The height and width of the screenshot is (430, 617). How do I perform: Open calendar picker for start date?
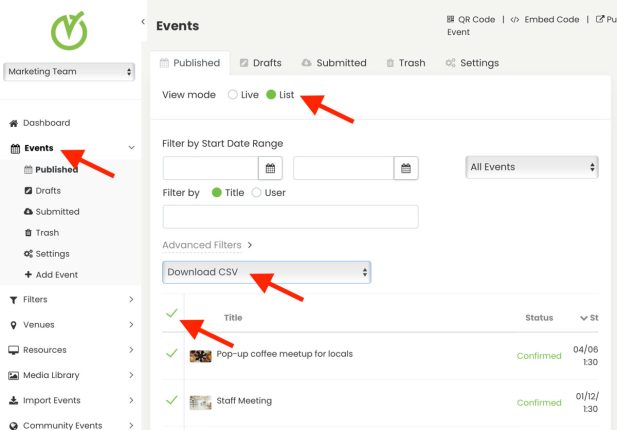[271, 168]
